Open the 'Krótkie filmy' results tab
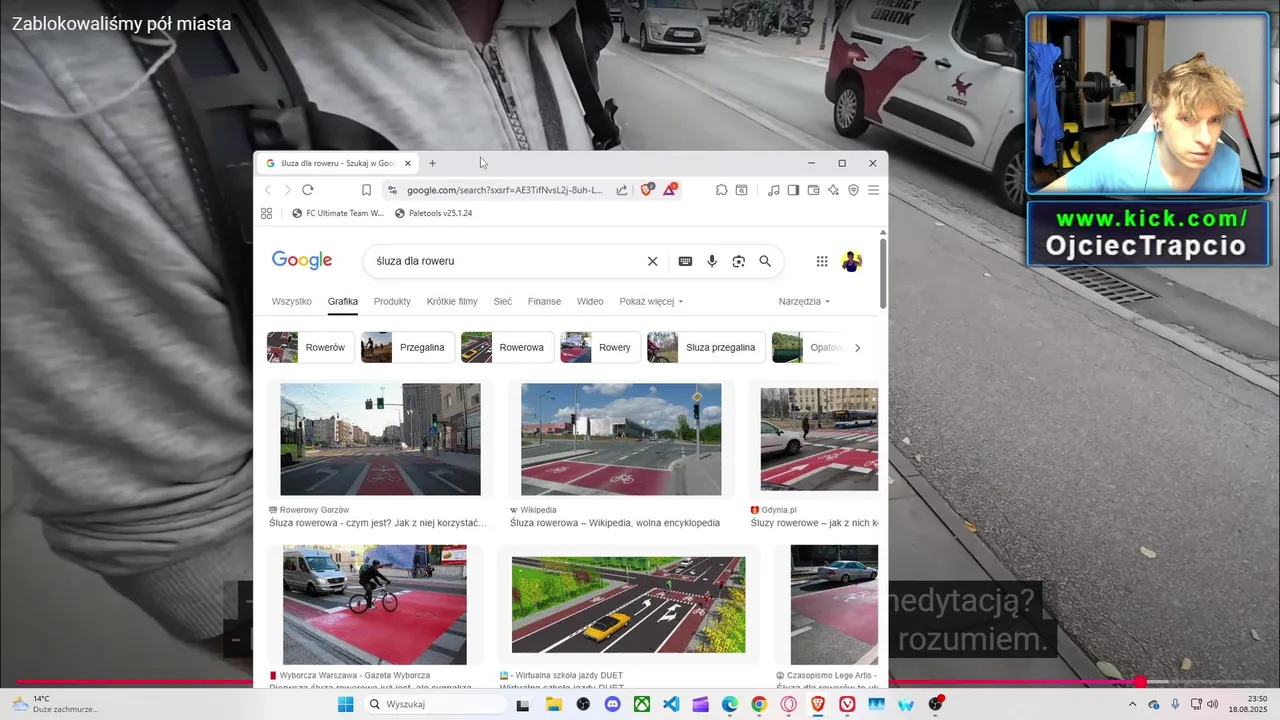The width and height of the screenshot is (1280, 720). click(452, 301)
